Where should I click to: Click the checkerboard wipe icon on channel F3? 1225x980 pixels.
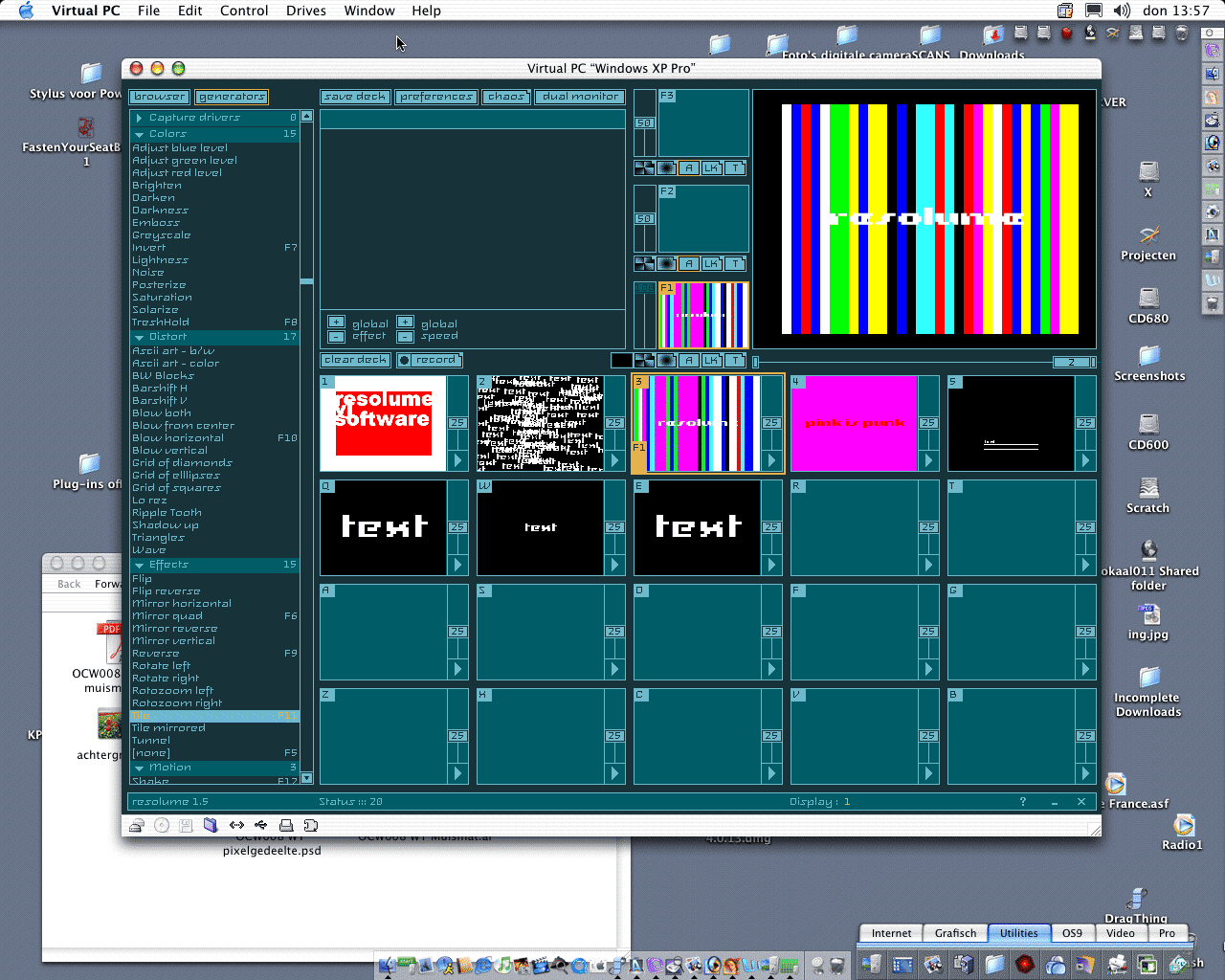click(643, 167)
